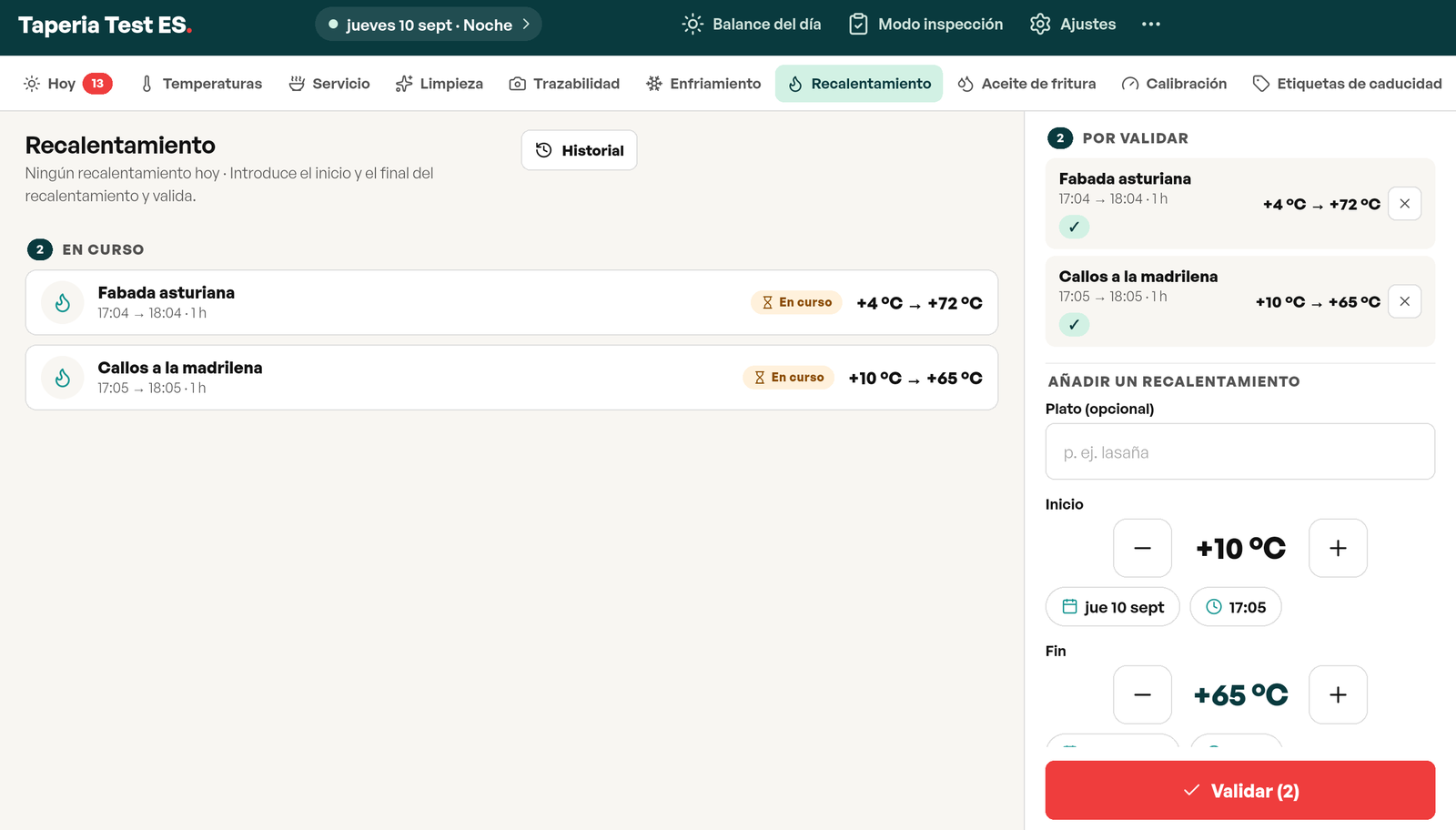Viewport: 1456px width, 830px height.
Task: Open Ajustes settings
Action: point(1073,25)
